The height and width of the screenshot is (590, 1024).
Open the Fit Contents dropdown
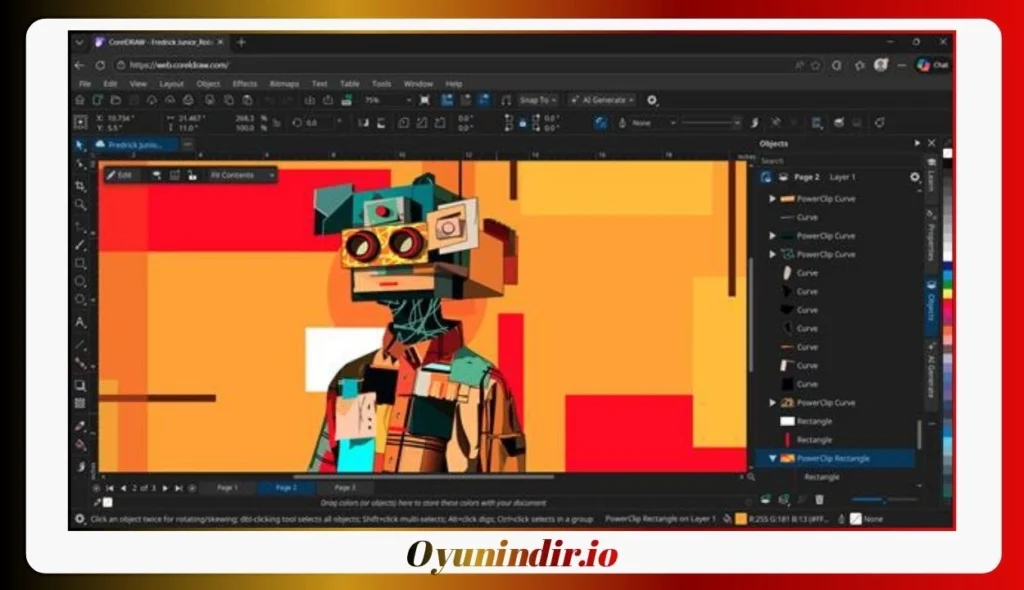242,175
